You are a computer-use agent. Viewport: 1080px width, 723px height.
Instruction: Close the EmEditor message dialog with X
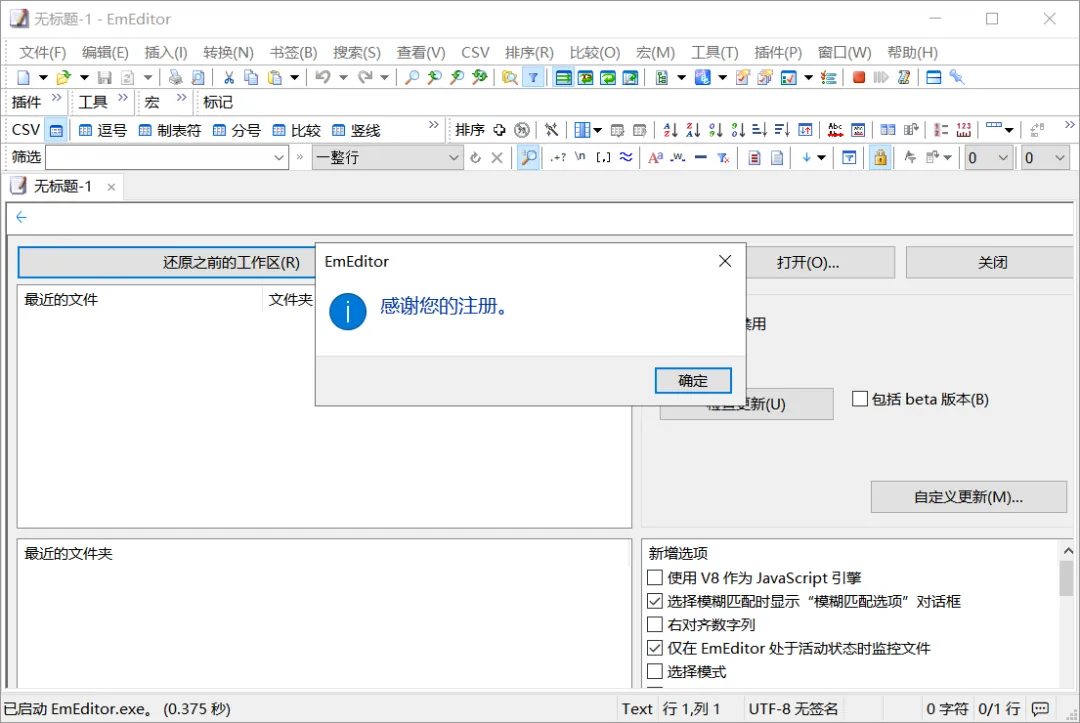725,261
